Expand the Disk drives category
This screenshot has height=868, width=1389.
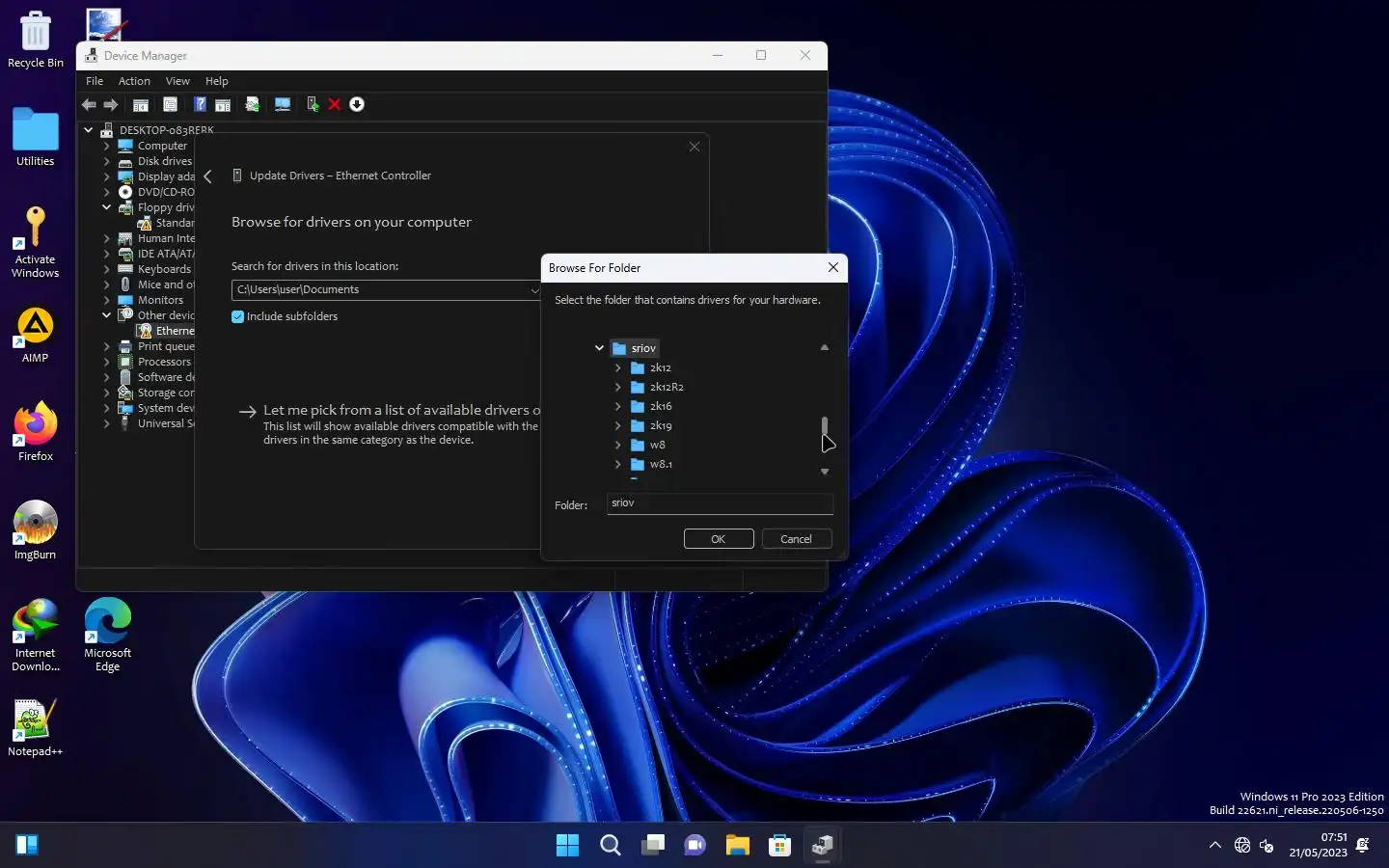107,161
